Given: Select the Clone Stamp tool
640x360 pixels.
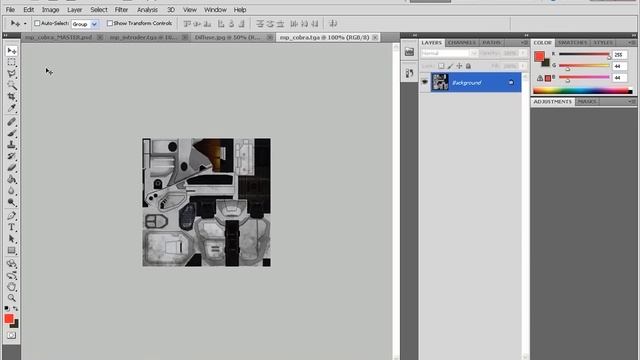Looking at the screenshot, I should tap(11, 144).
